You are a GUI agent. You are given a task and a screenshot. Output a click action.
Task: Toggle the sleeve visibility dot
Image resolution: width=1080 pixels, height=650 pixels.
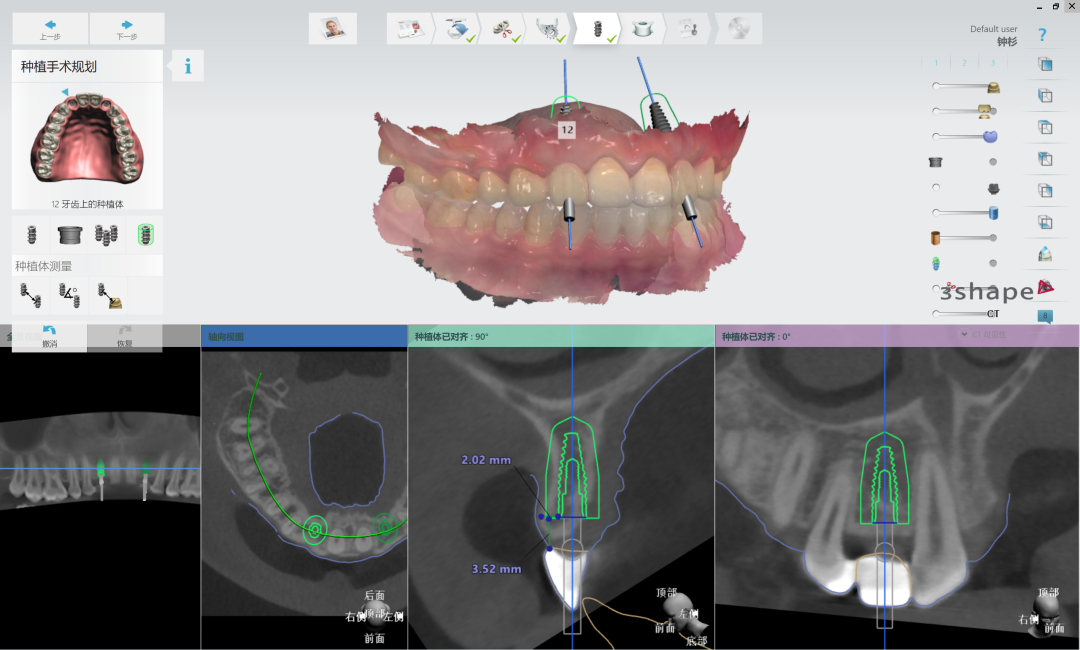pos(993,161)
